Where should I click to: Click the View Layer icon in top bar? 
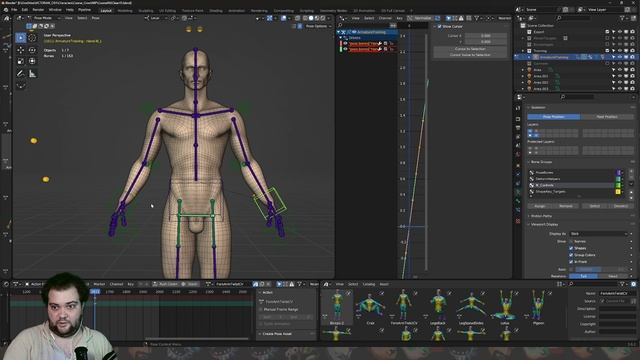click(582, 9)
